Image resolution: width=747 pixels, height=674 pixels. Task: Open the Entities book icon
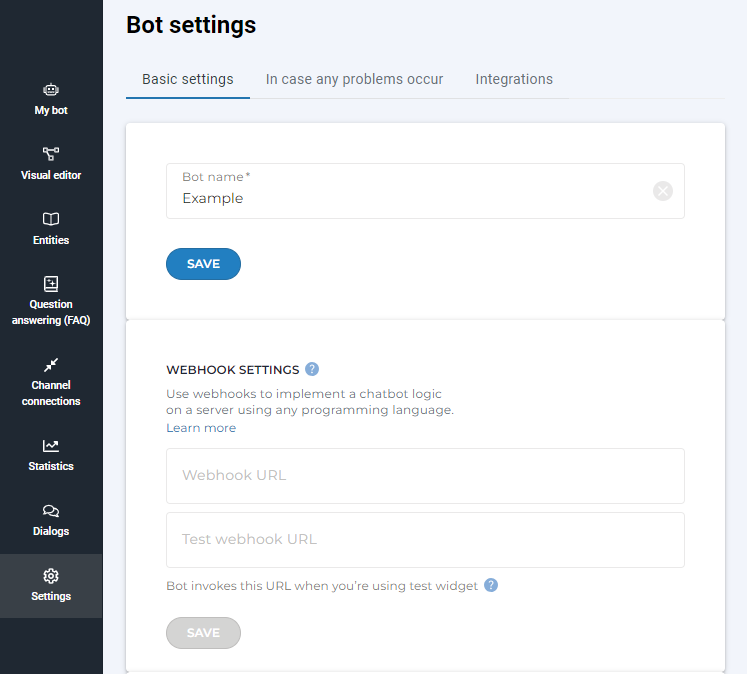click(x=51, y=219)
